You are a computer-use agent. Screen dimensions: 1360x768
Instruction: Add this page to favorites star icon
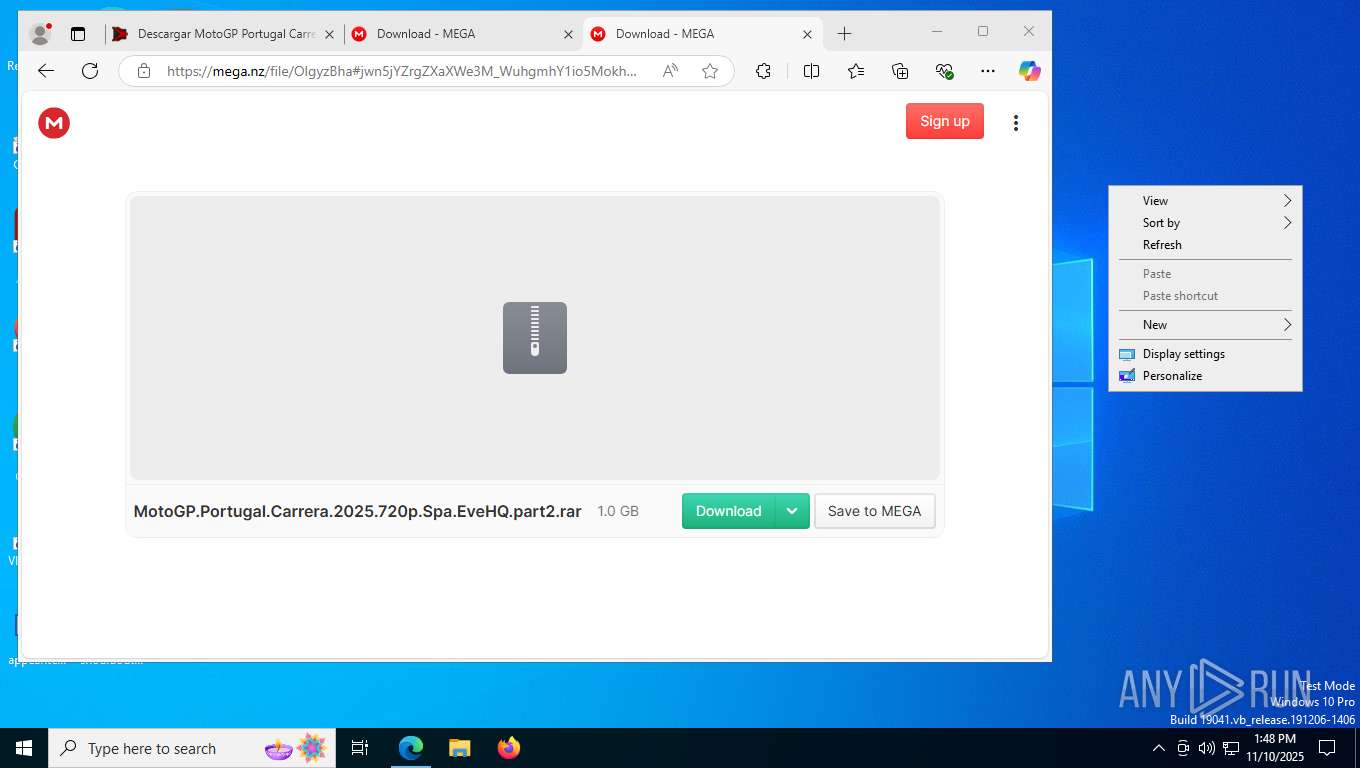[710, 71]
